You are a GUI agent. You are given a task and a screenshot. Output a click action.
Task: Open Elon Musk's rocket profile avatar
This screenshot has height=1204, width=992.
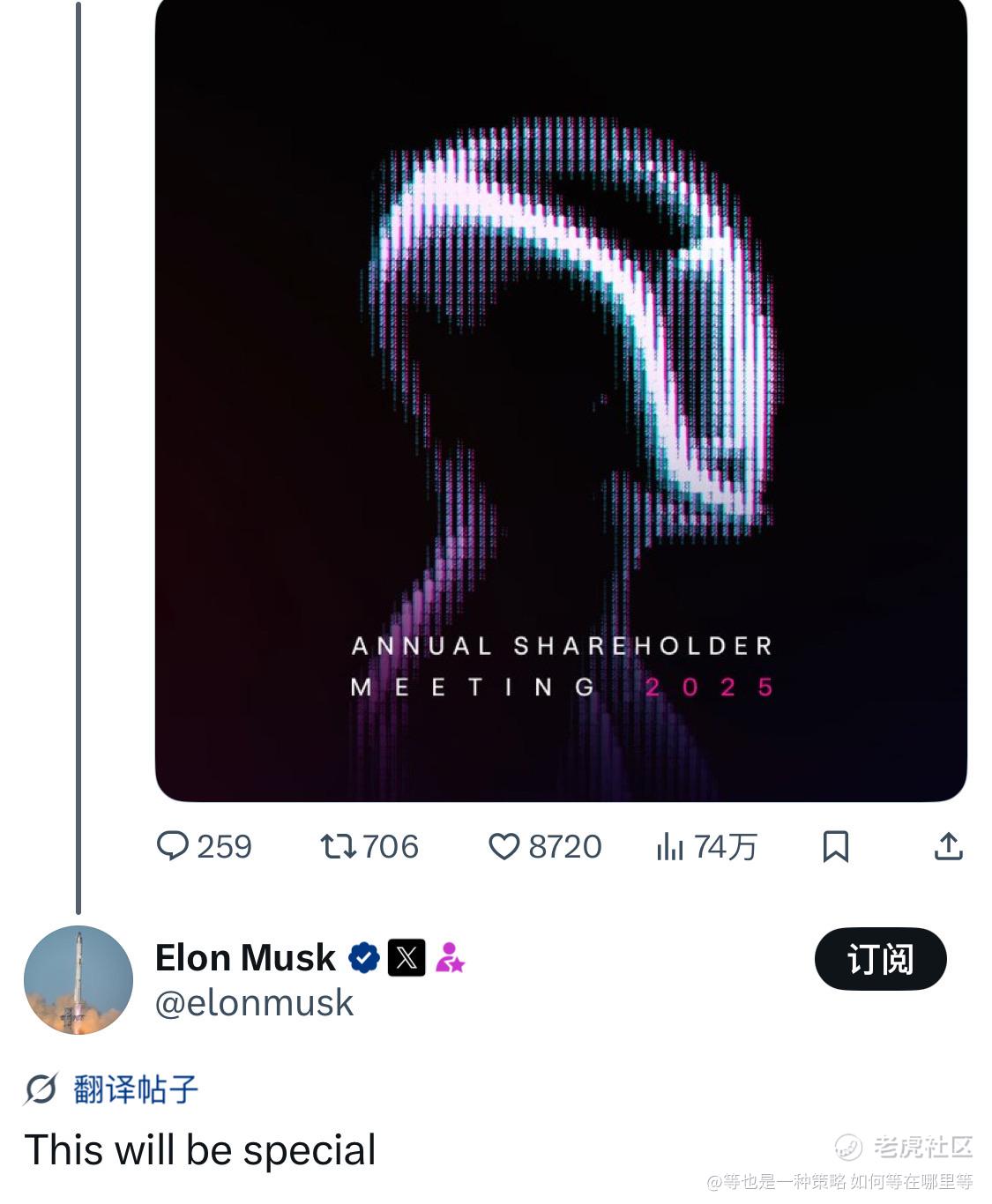click(78, 979)
